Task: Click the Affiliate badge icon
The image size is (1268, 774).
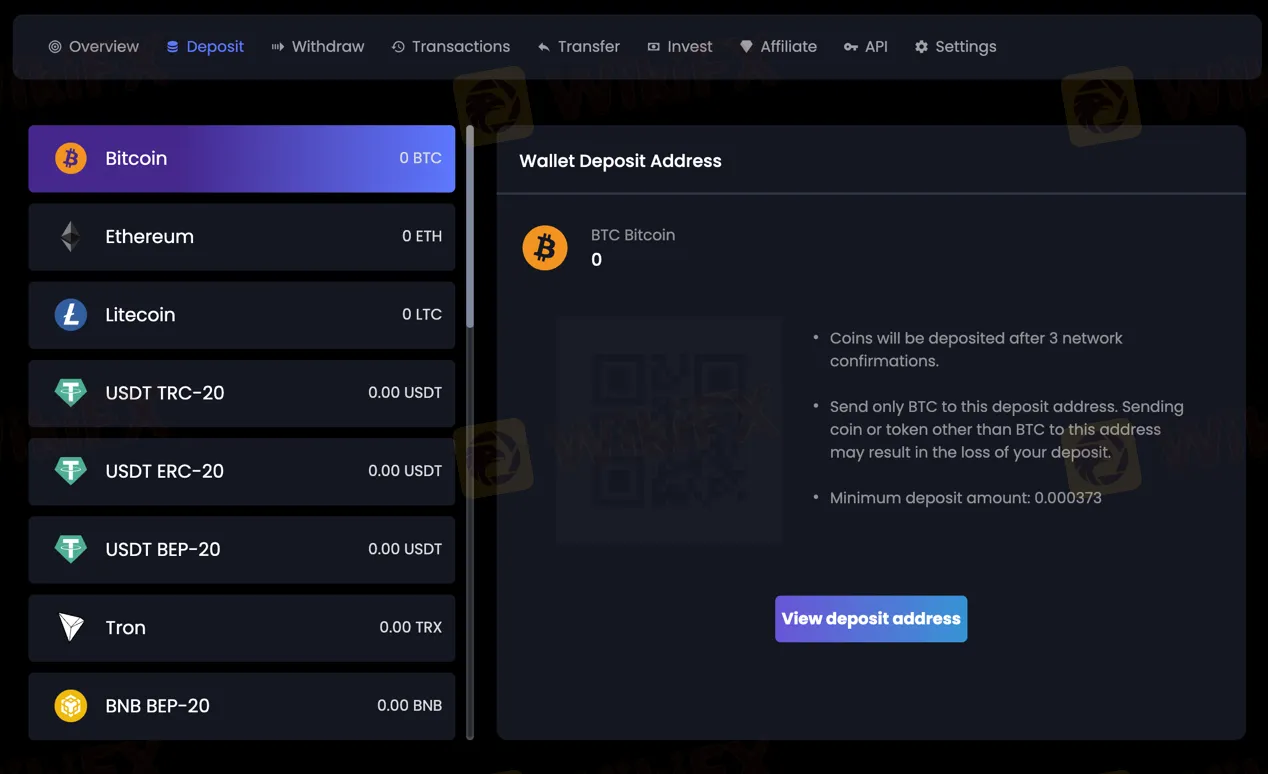Action: pyautogui.click(x=745, y=46)
